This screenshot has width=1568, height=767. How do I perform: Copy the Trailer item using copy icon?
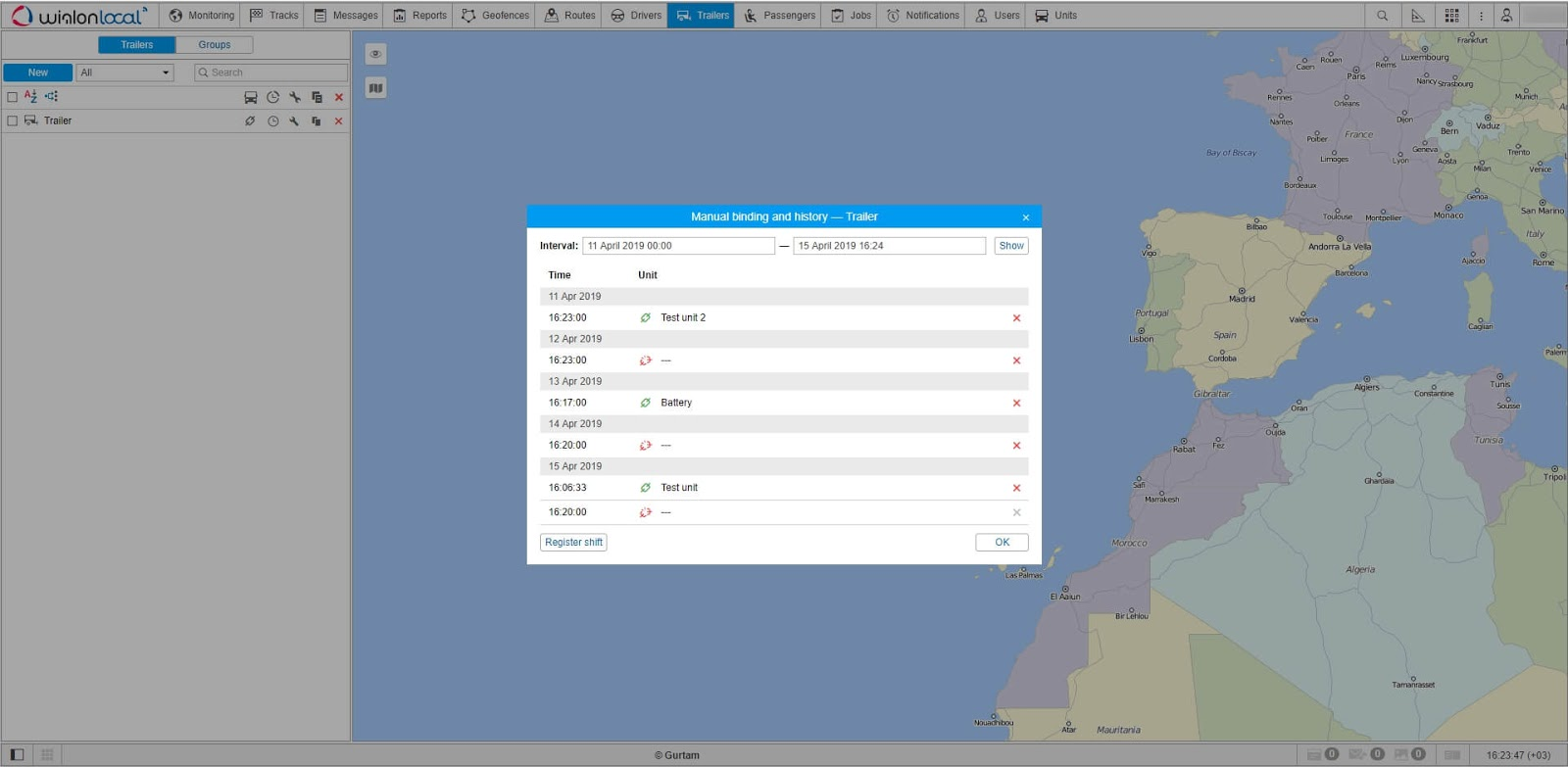pyautogui.click(x=316, y=121)
